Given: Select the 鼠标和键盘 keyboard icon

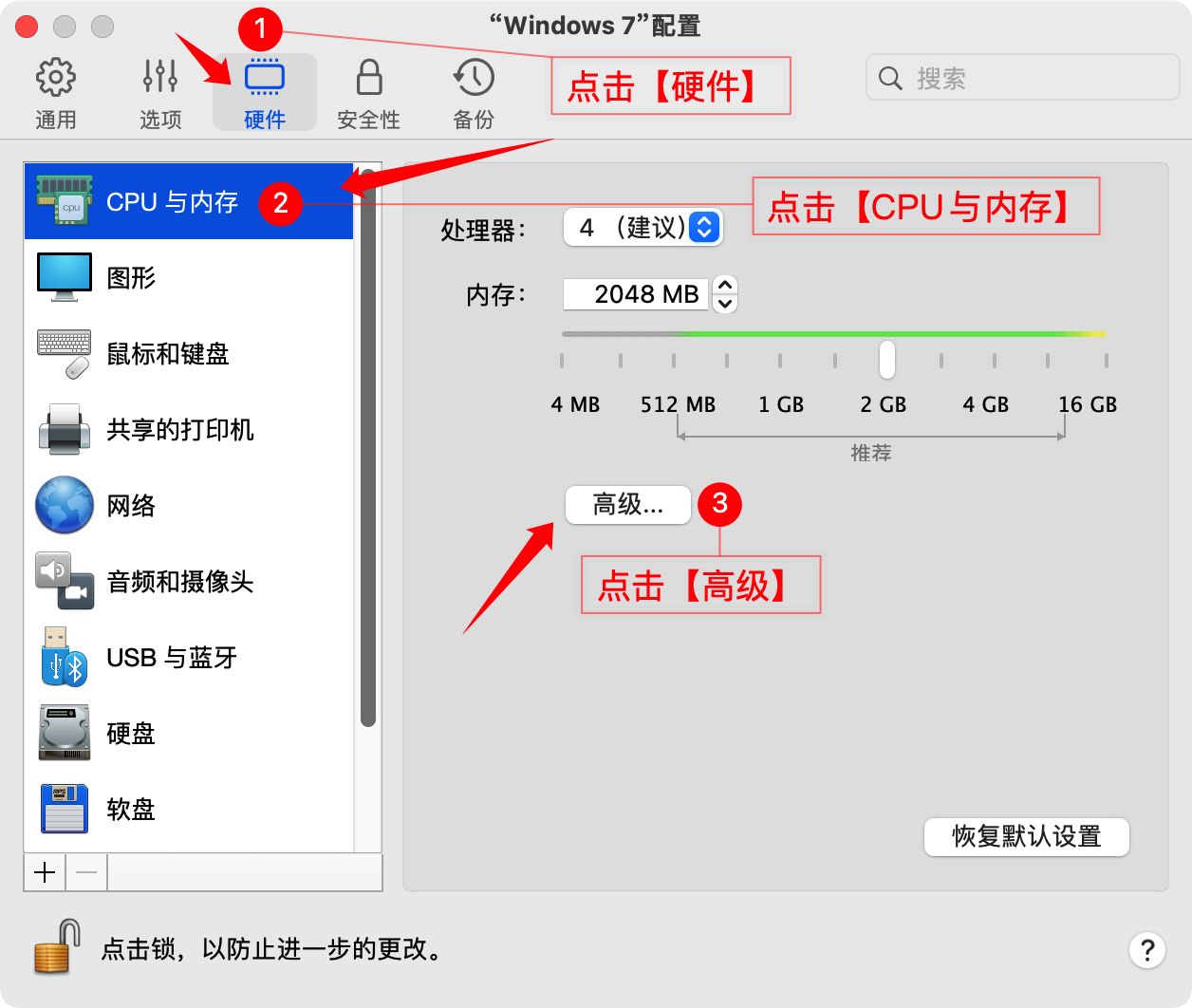Looking at the screenshot, I should 65,353.
